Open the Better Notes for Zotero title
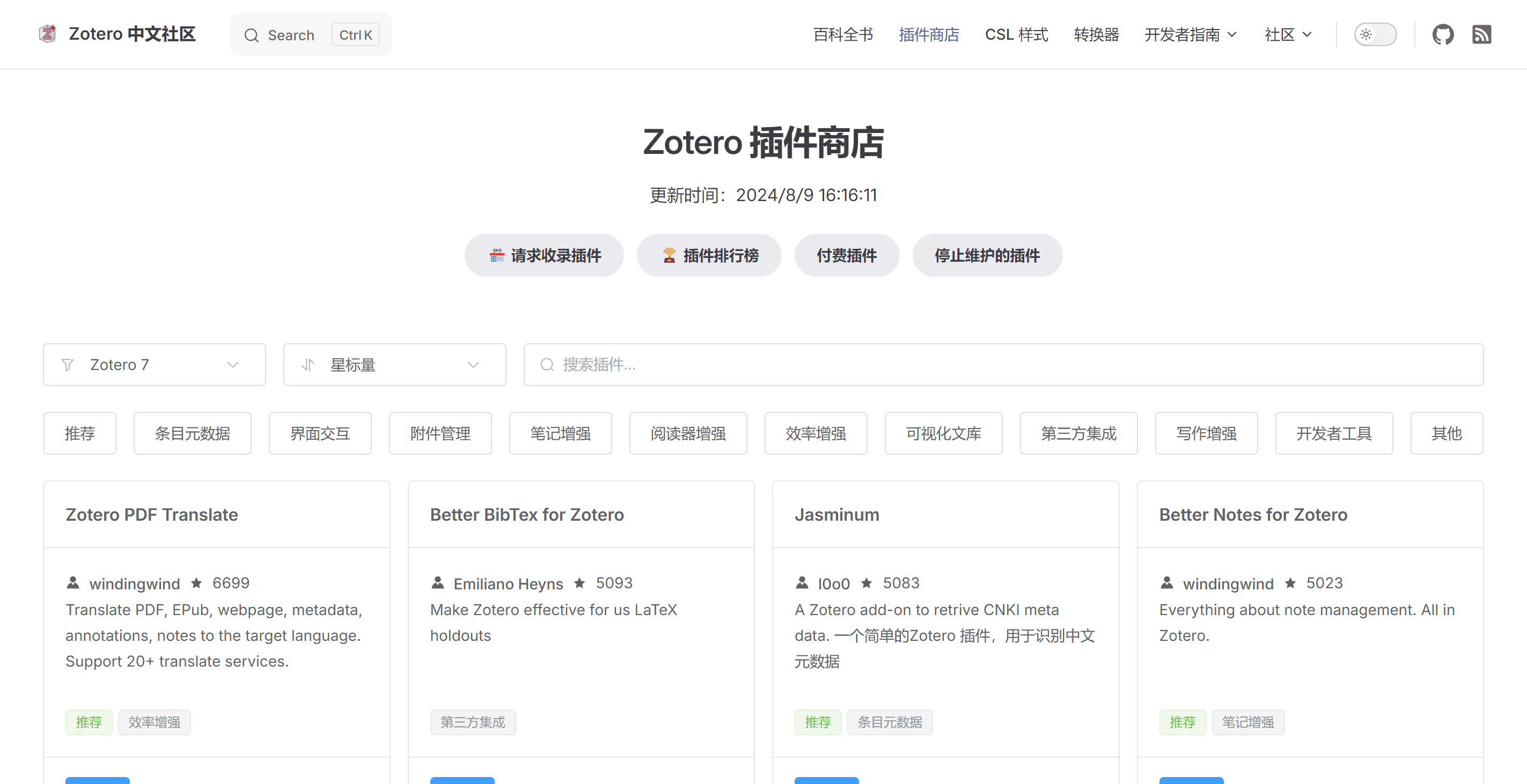This screenshot has width=1527, height=784. tap(1253, 514)
